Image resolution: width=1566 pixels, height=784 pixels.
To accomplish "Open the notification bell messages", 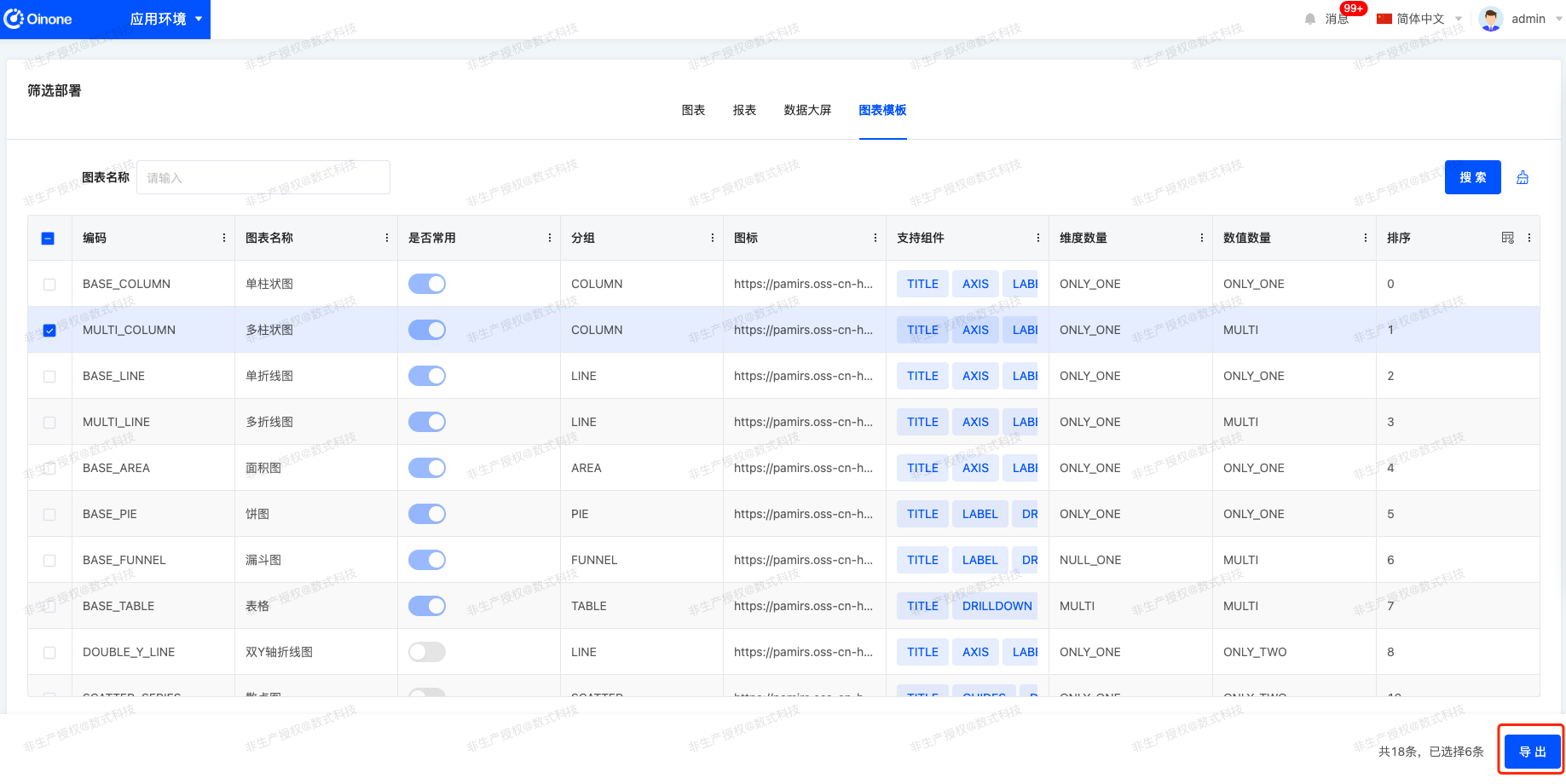I will click(1310, 19).
